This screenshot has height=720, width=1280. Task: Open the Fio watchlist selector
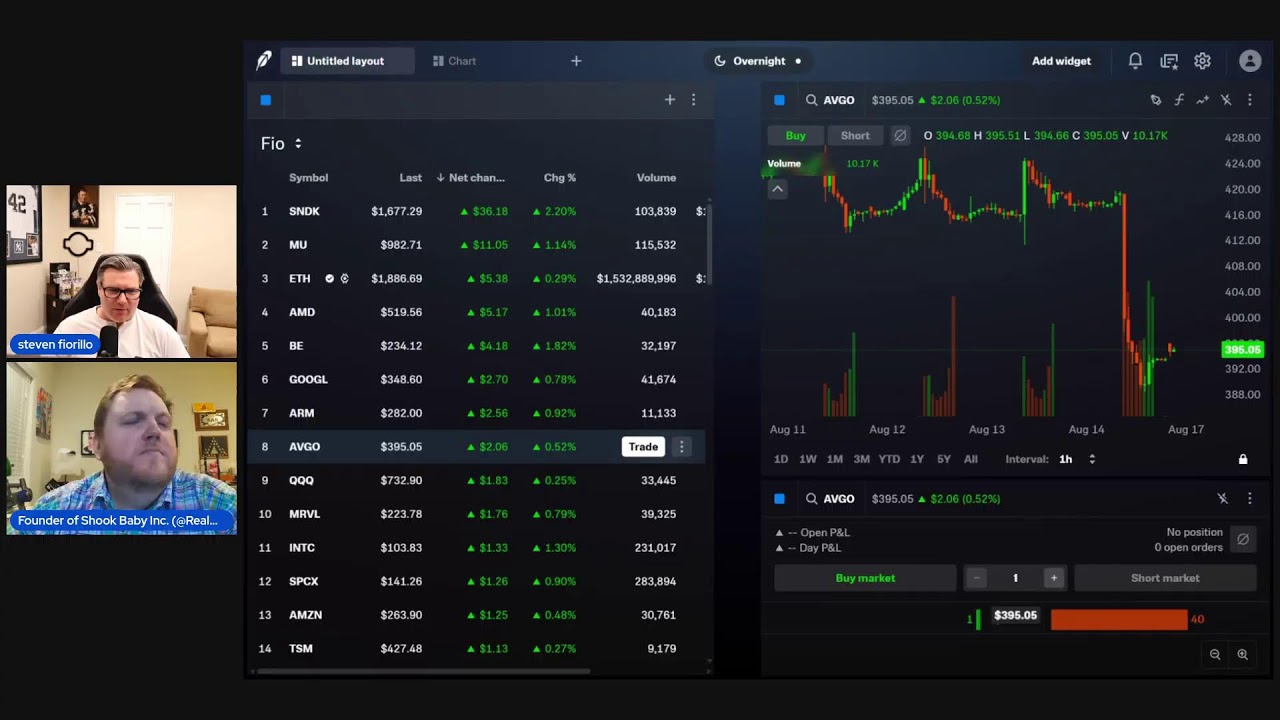click(x=281, y=144)
